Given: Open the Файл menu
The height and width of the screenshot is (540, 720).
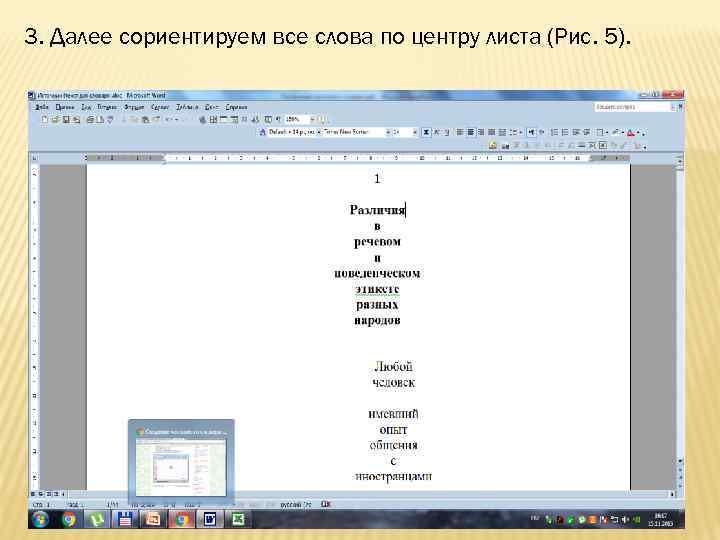Looking at the screenshot, I should (42, 107).
